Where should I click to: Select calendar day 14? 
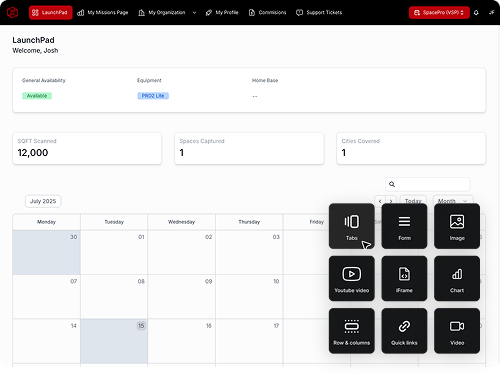[46, 341]
